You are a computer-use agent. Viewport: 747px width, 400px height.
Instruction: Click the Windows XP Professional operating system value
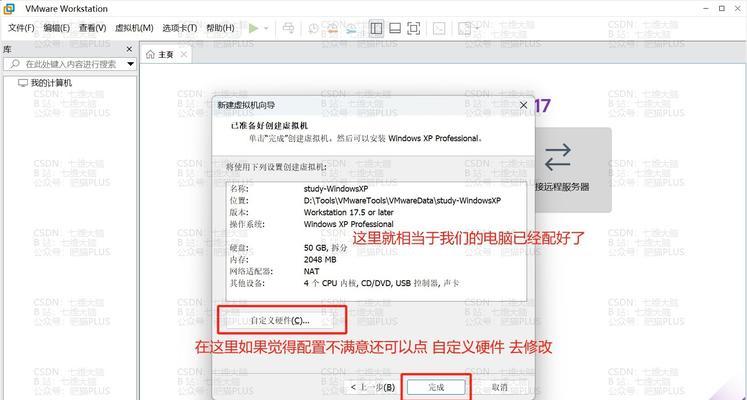(349, 224)
